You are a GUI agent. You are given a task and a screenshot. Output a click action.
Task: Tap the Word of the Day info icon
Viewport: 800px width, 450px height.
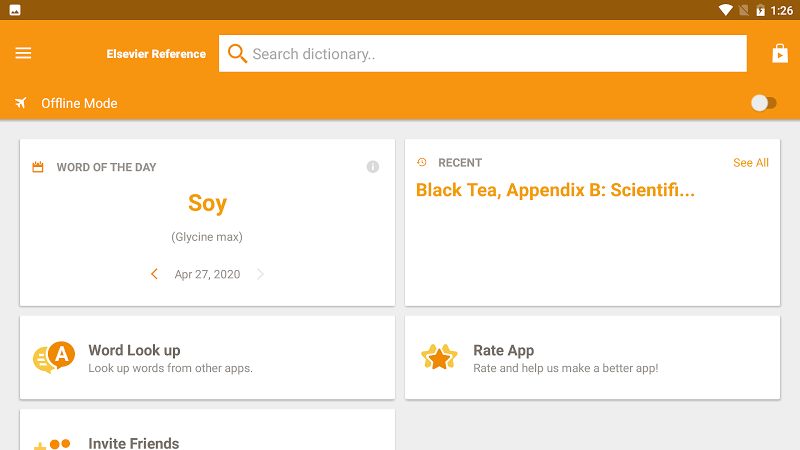(373, 167)
